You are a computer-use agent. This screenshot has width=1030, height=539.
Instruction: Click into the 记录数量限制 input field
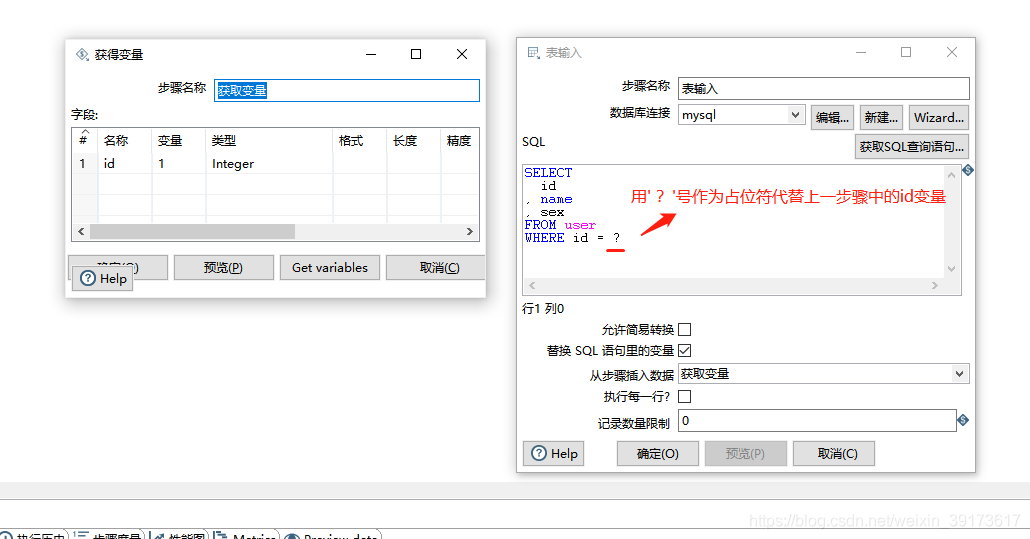(x=817, y=421)
